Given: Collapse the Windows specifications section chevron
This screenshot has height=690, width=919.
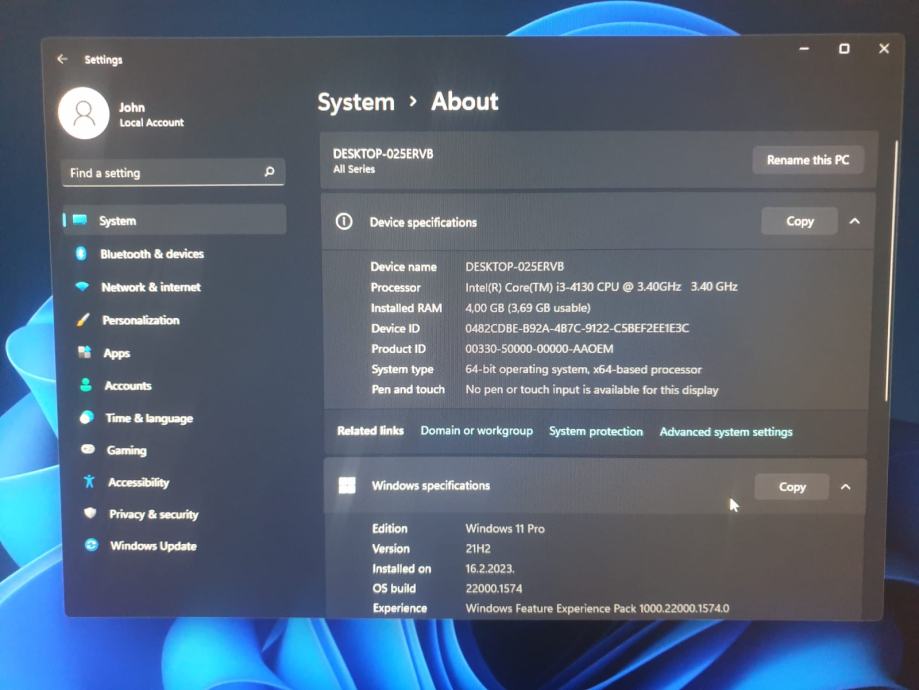Looking at the screenshot, I should 845,487.
